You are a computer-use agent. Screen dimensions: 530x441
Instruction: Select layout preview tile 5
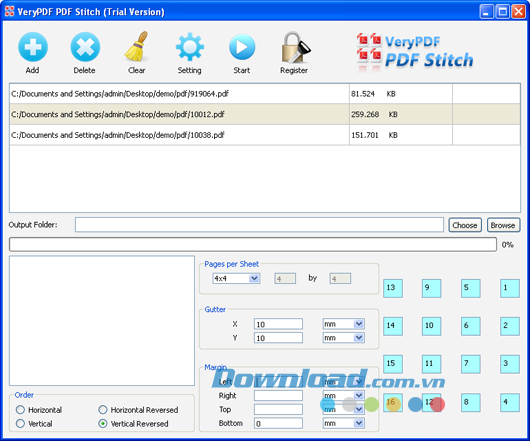(471, 288)
